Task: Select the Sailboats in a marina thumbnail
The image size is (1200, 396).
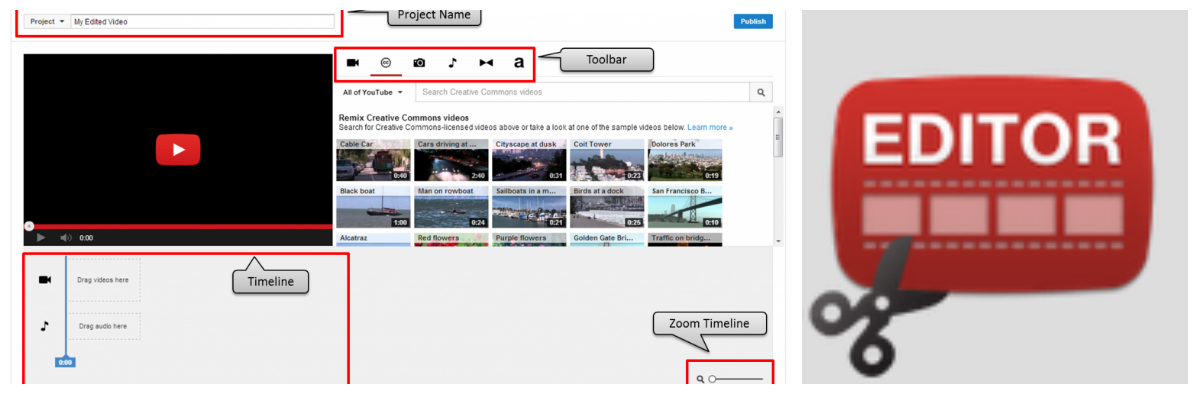Action: coord(529,207)
